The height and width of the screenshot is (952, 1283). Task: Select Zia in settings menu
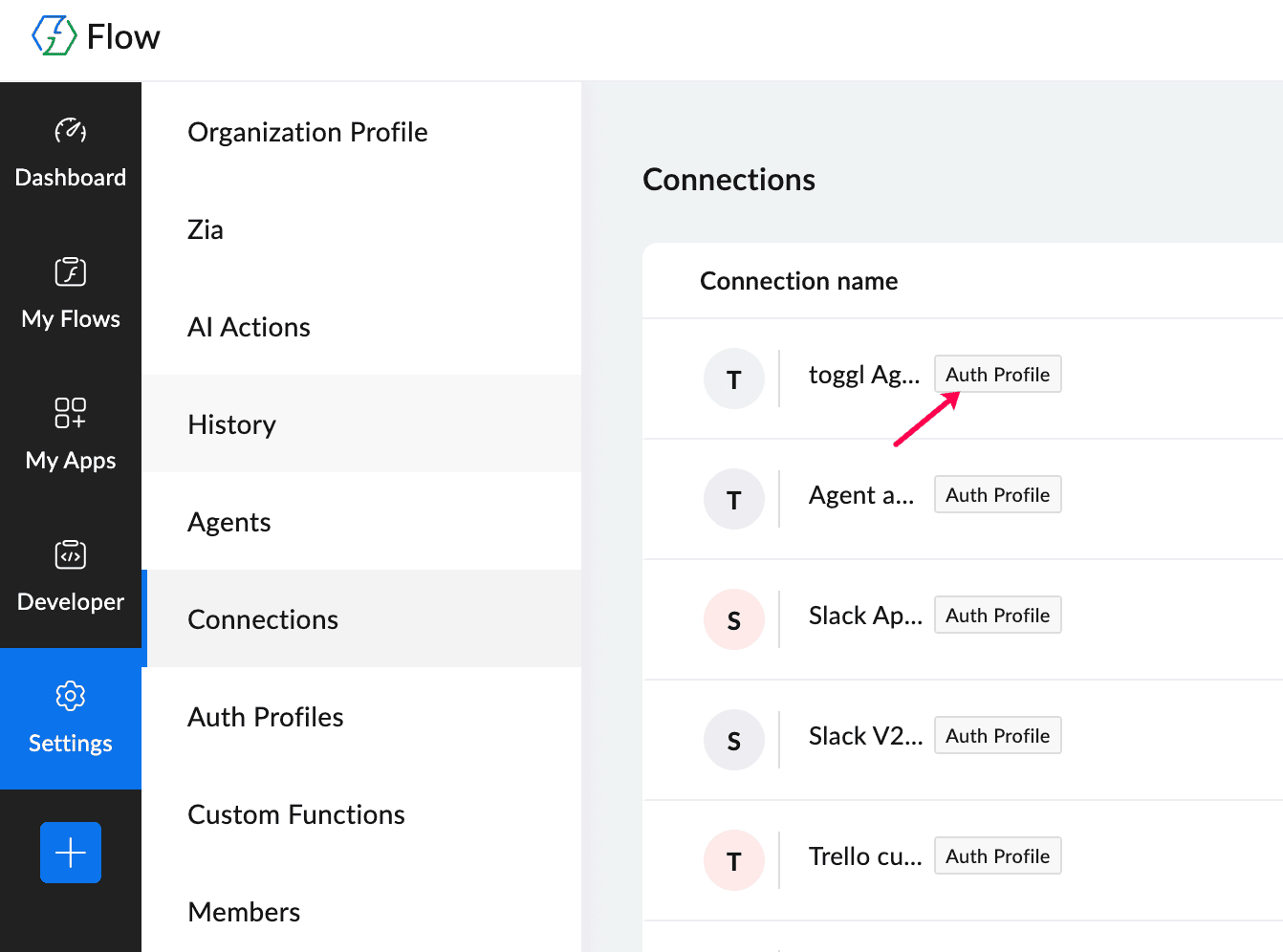point(206,229)
